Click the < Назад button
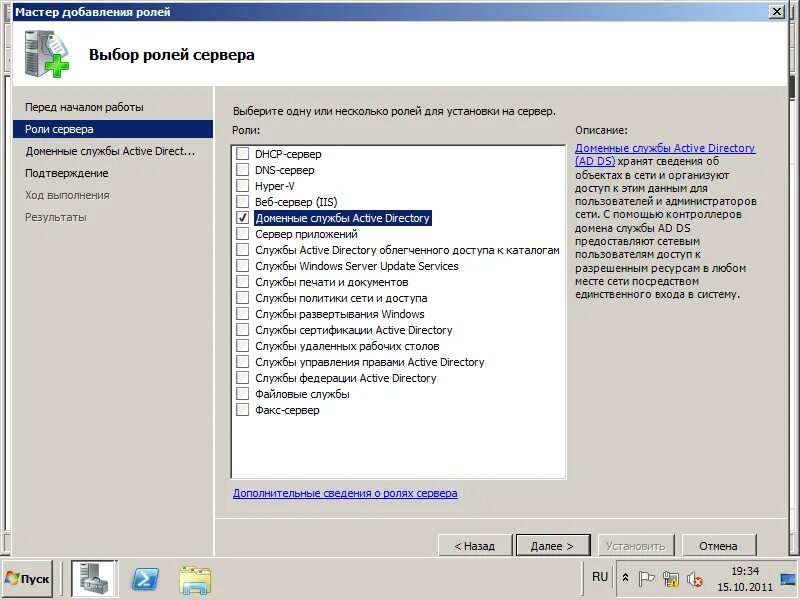This screenshot has height=600, width=800. tap(474, 545)
